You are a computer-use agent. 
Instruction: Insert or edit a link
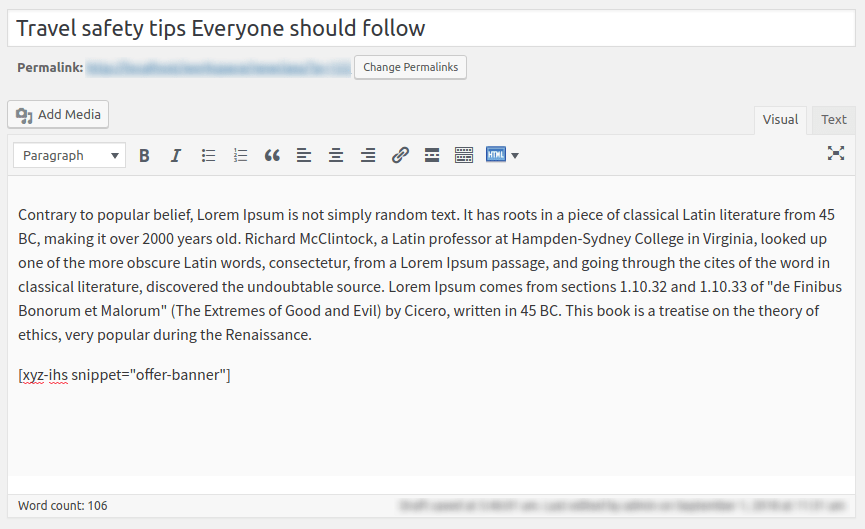point(400,156)
